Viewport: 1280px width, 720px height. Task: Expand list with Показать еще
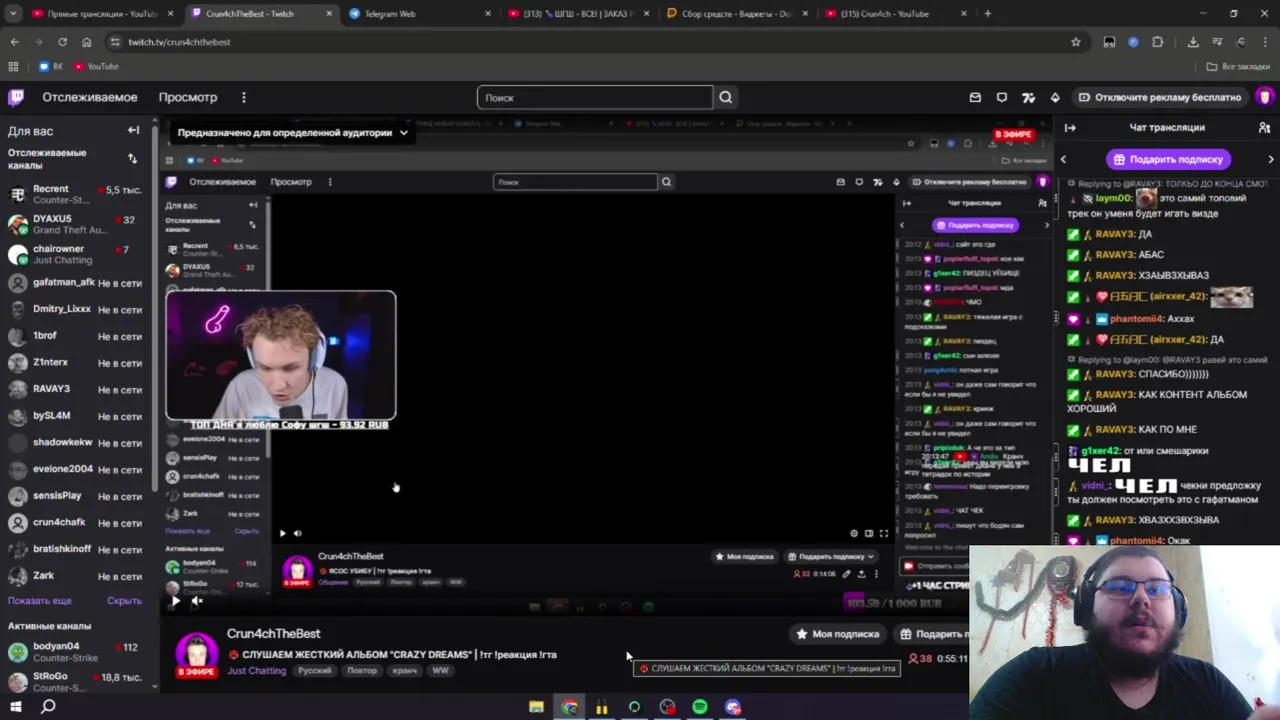coord(40,601)
